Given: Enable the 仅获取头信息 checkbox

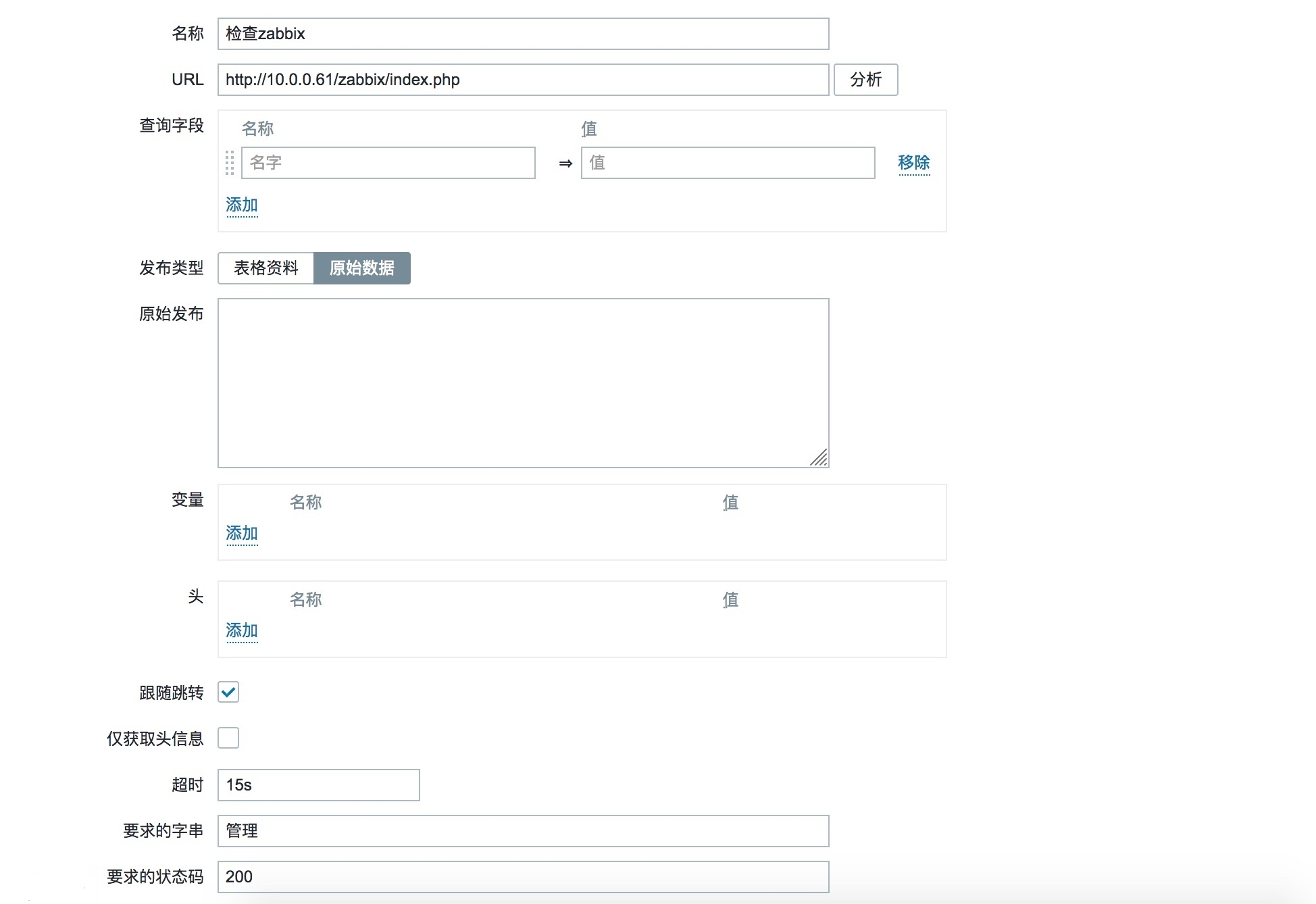Looking at the screenshot, I should point(228,738).
